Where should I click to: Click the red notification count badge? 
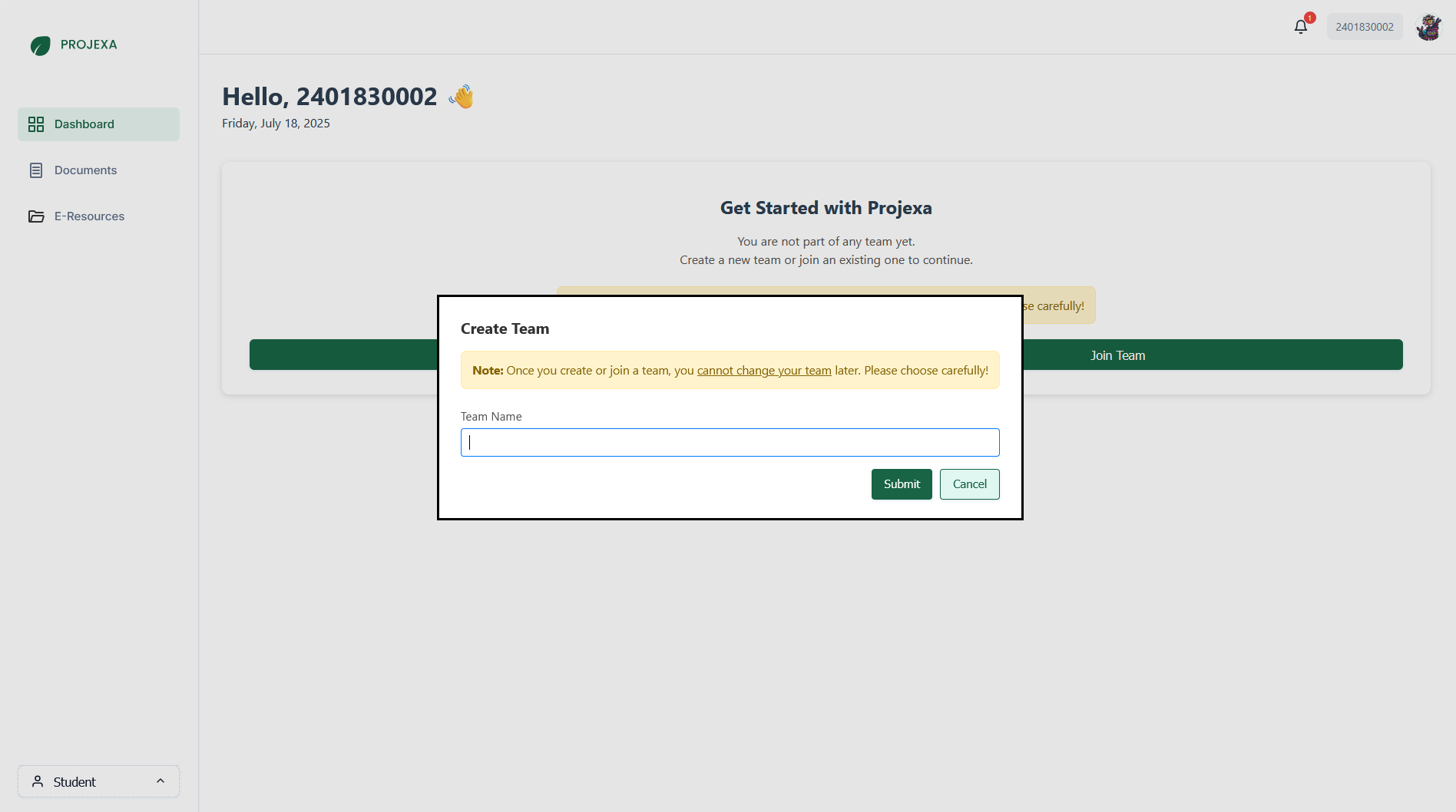[1309, 17]
